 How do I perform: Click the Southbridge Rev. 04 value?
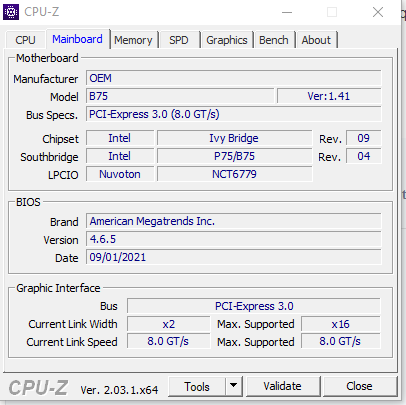pos(364,156)
